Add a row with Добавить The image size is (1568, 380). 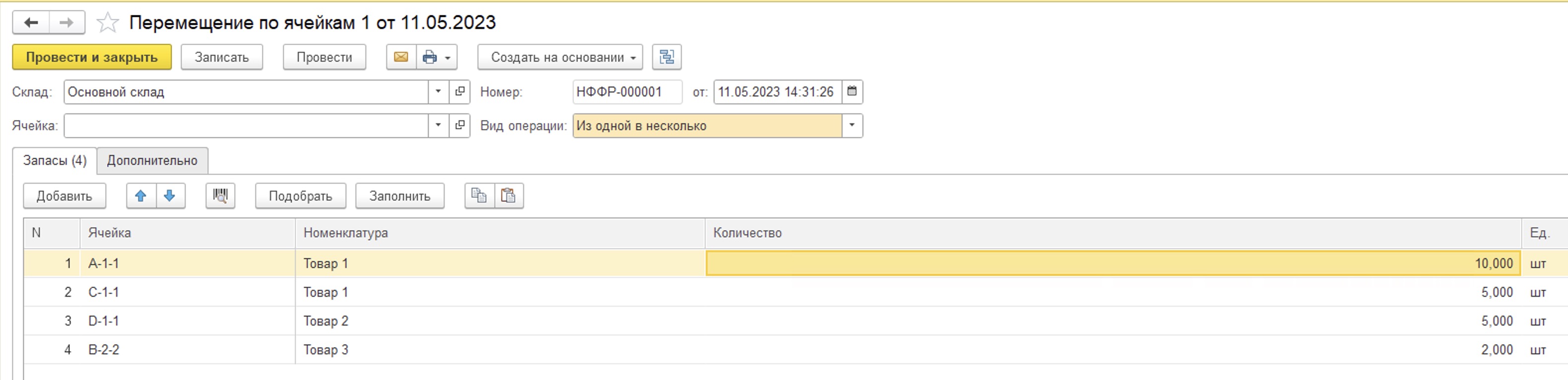(x=65, y=196)
